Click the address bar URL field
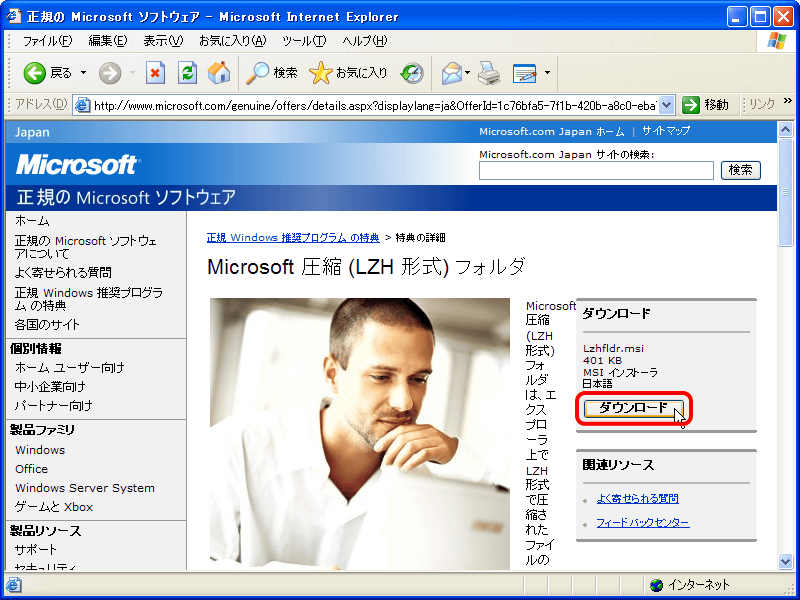The width and height of the screenshot is (800, 600). click(375, 106)
